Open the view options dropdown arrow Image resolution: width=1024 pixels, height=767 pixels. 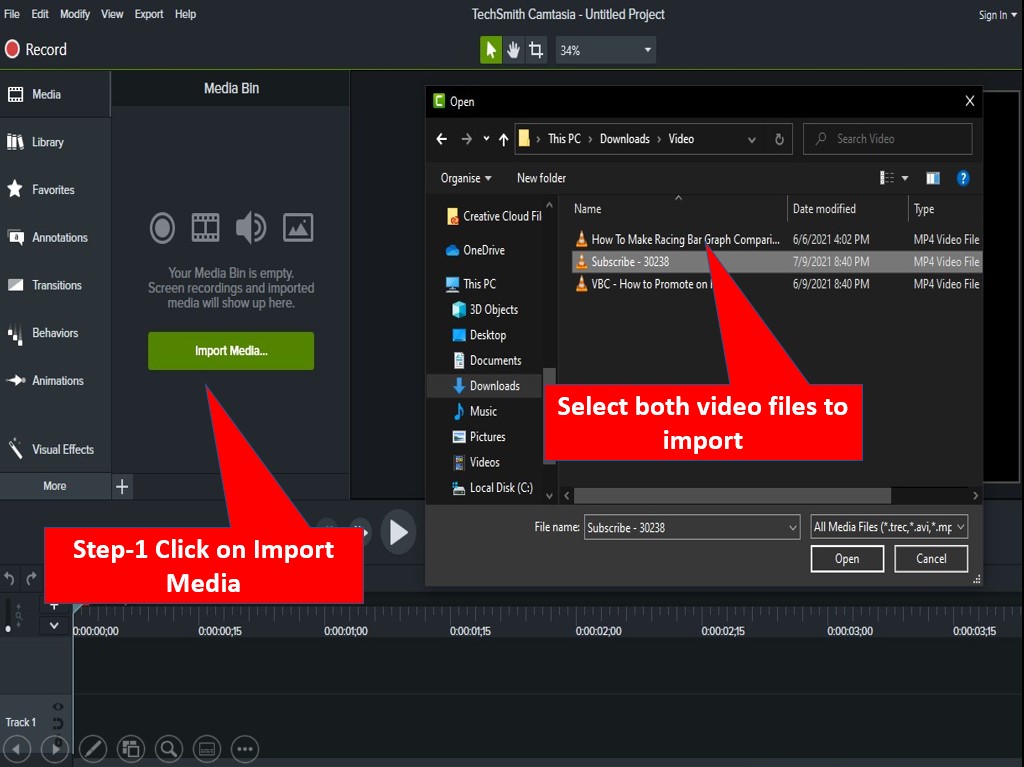905,178
